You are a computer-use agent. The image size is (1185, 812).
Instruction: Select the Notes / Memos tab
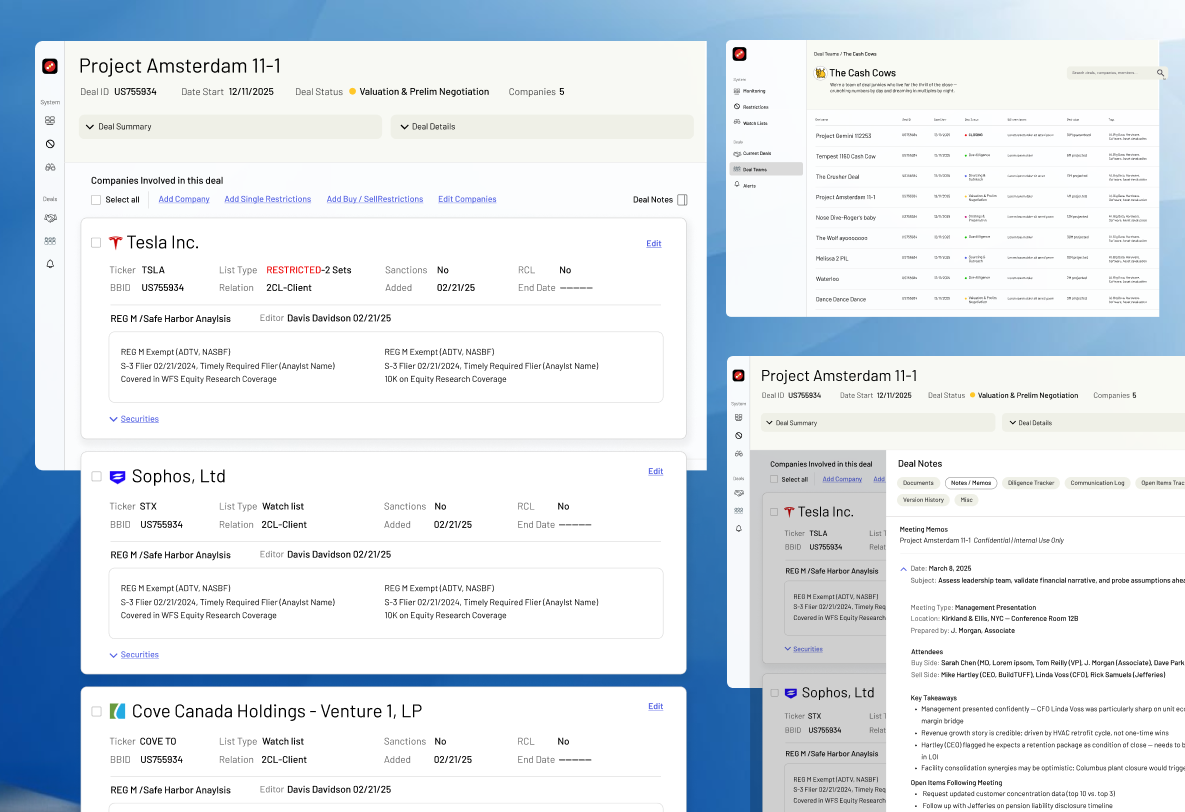tap(971, 482)
